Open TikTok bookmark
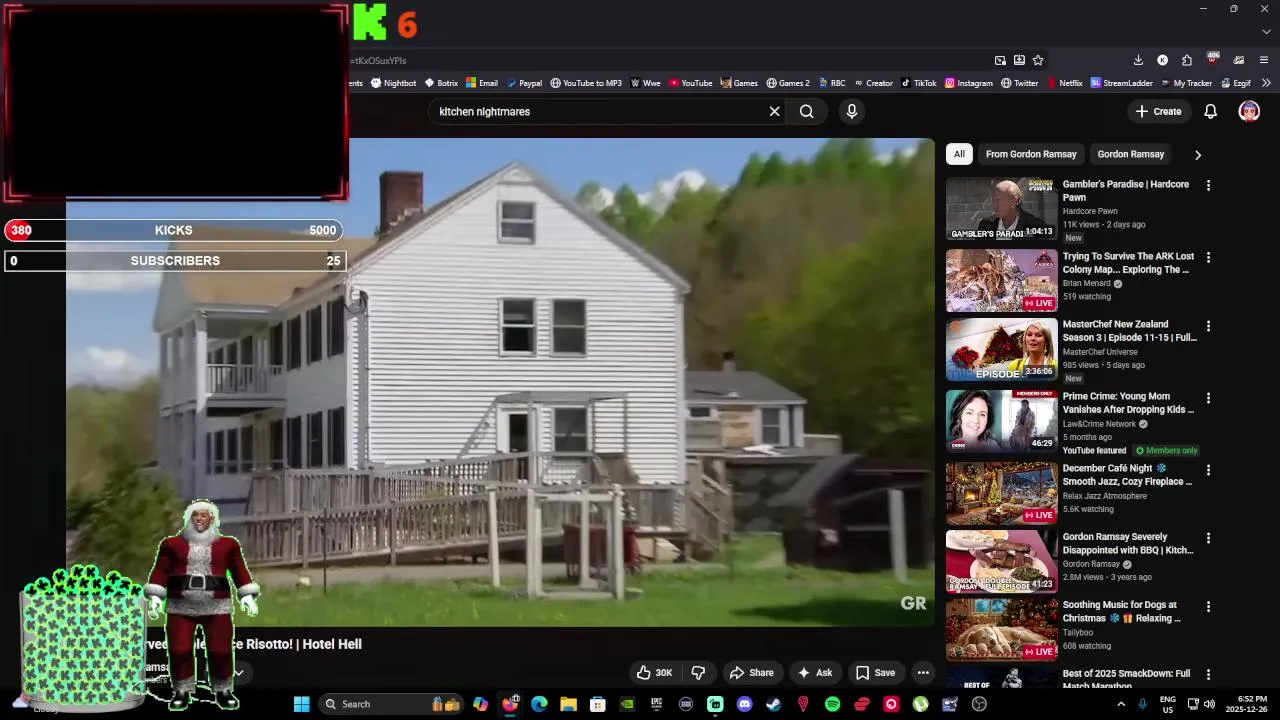 (x=918, y=83)
